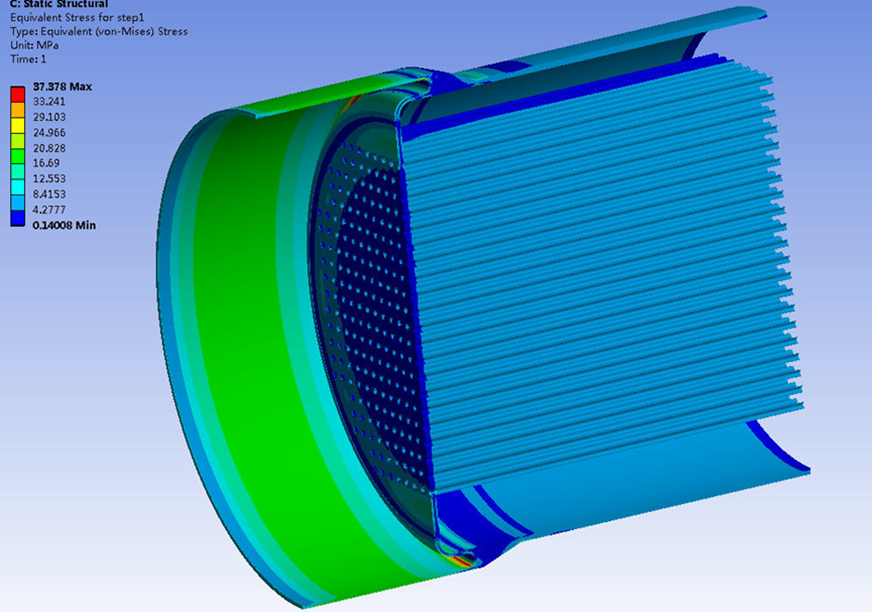Pick the bright yellow legend band
Viewport: 872px width, 612px height.
pyautogui.click(x=18, y=125)
